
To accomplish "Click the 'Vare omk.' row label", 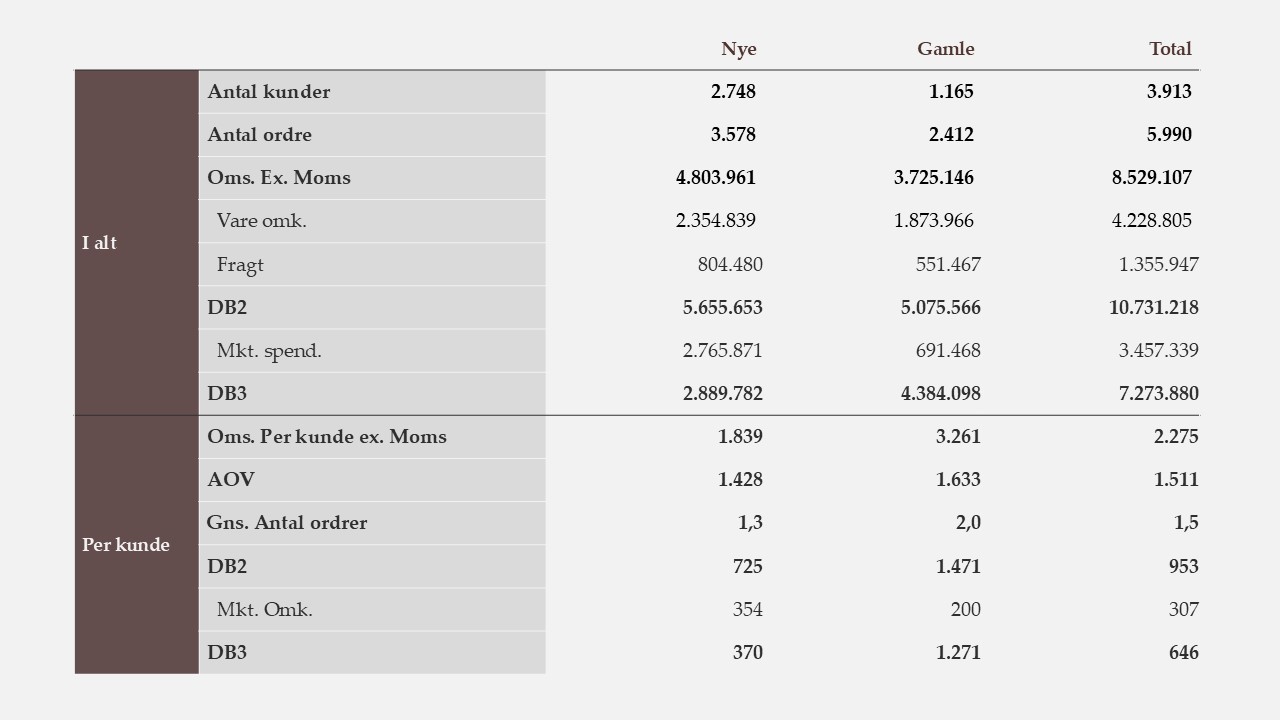I will [x=262, y=221].
